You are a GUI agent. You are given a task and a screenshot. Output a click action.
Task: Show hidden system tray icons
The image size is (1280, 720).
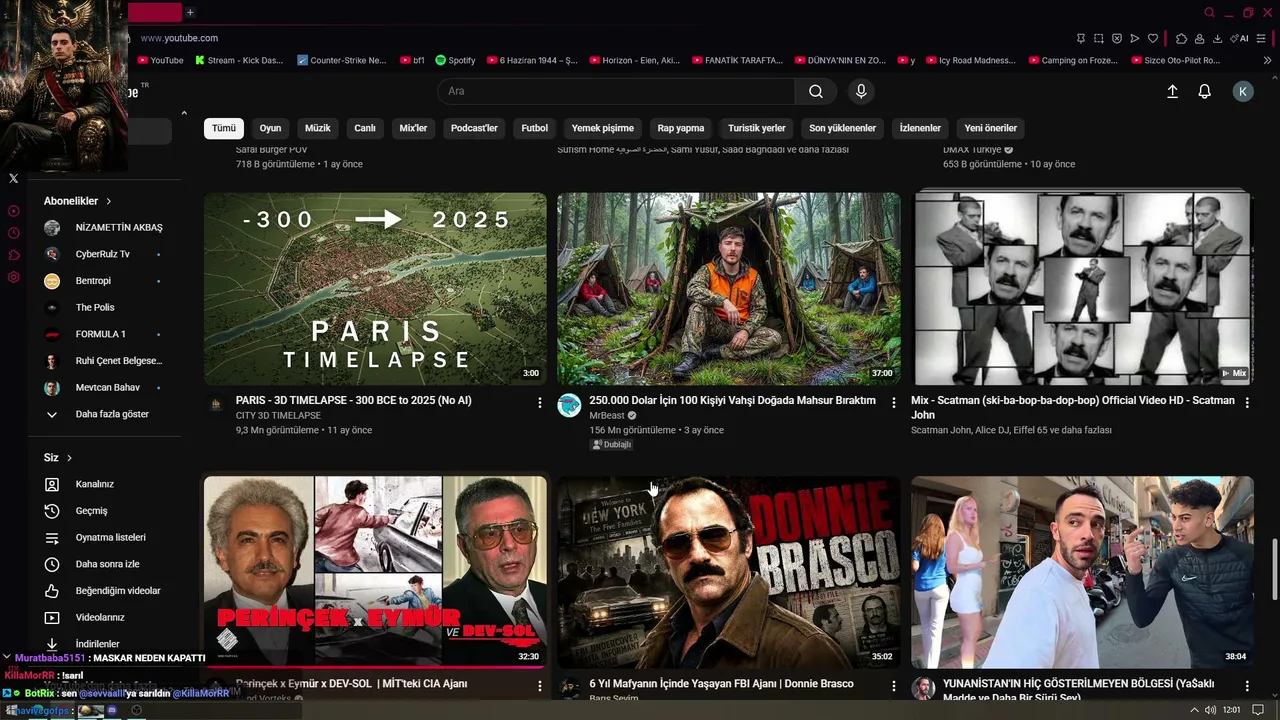(x=1193, y=710)
